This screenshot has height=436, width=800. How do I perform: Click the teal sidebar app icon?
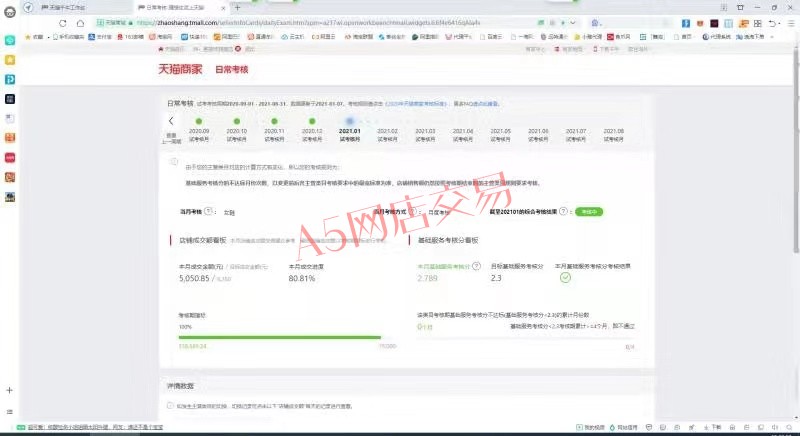[10, 40]
